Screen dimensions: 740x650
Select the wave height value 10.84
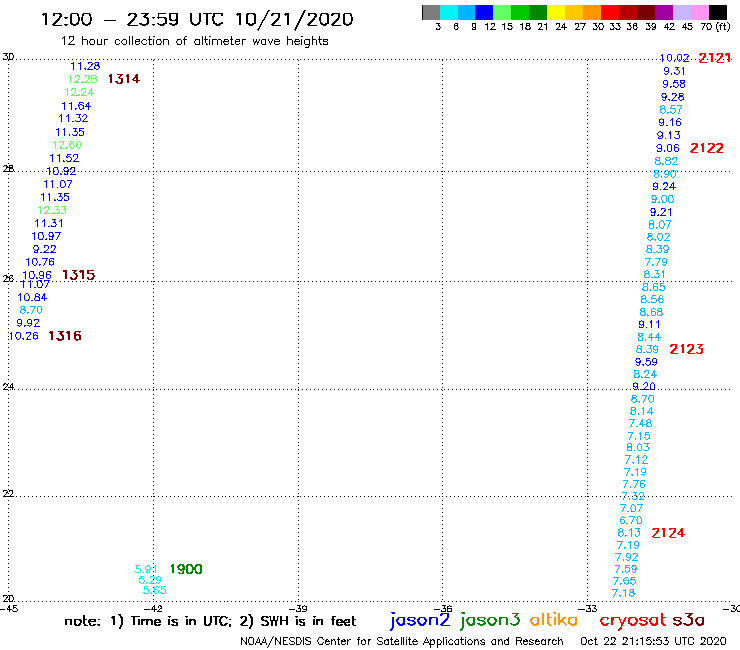click(x=32, y=297)
